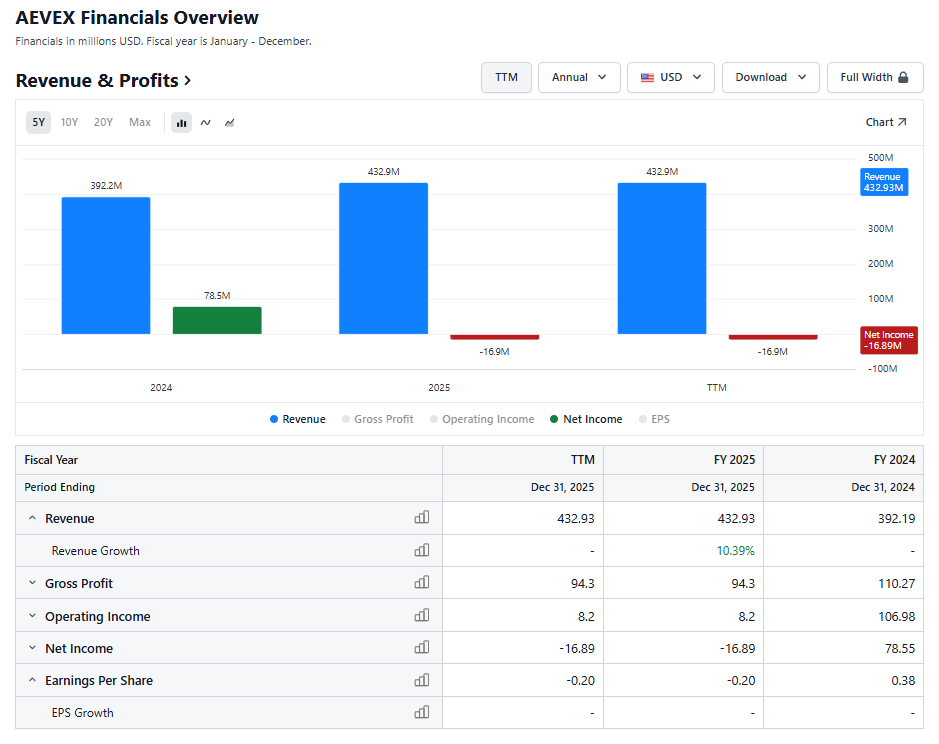
Task: Toggle EPS series in chart legend
Action: [654, 419]
